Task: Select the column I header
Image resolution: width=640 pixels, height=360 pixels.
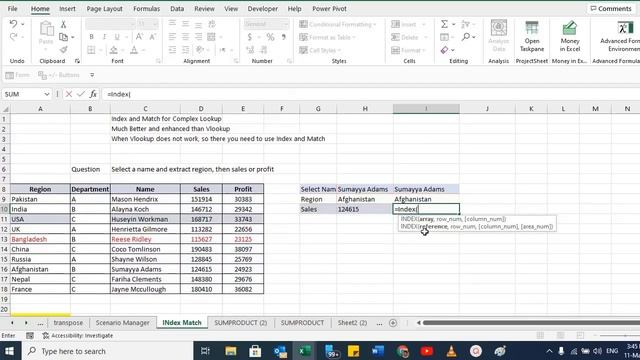Action: 426,109
